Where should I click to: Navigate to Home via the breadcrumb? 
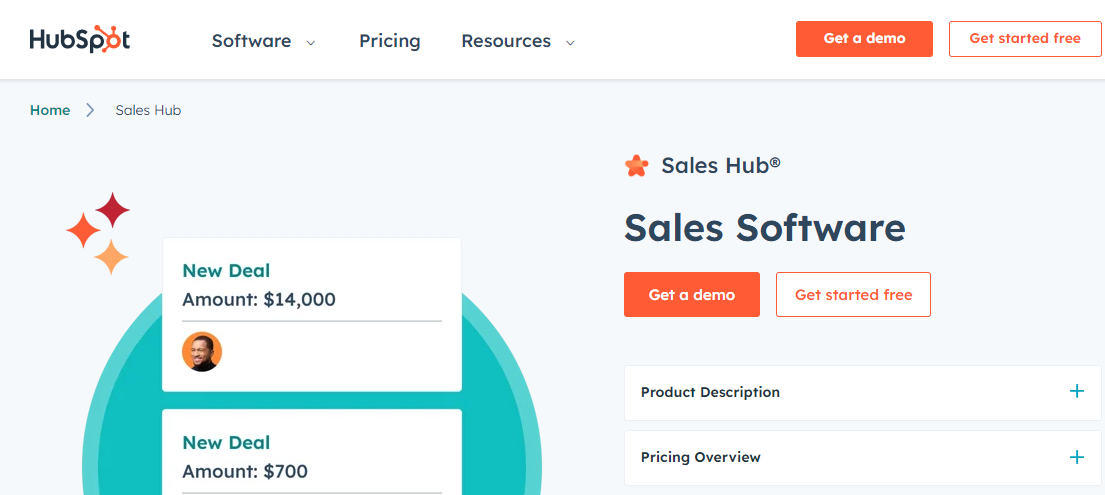(50, 110)
